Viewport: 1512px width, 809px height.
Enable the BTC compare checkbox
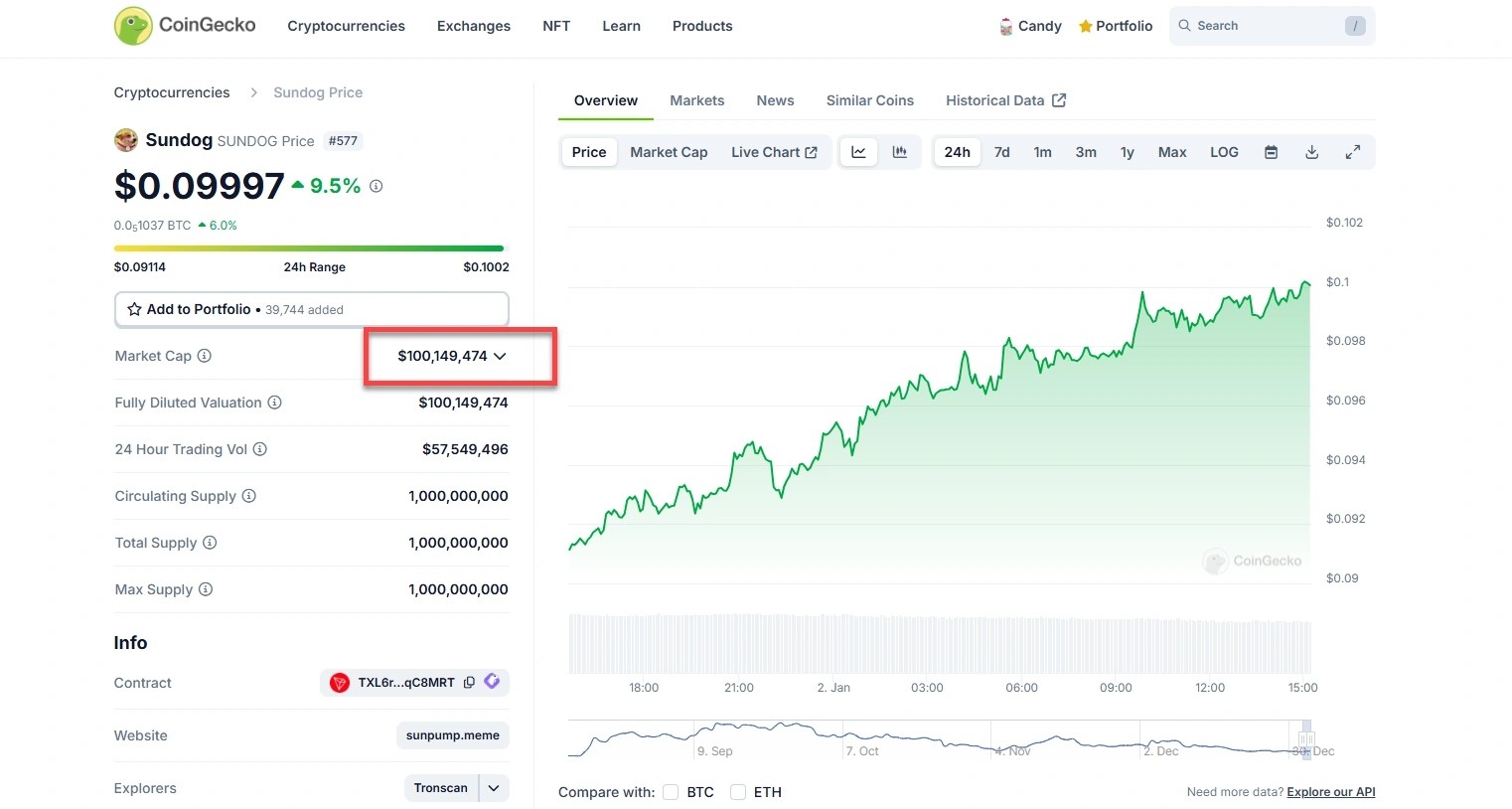point(671,792)
